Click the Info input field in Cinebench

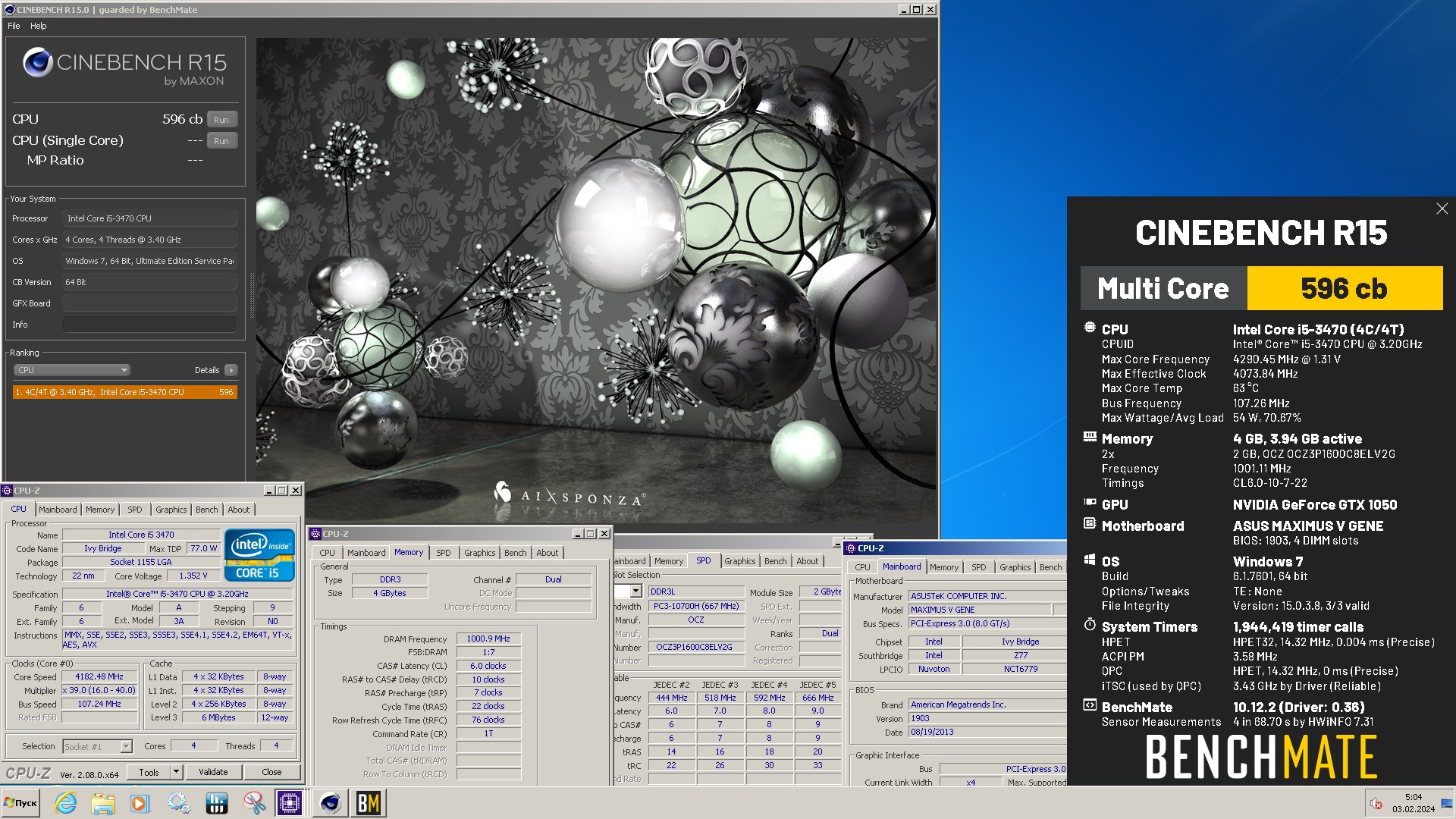tap(149, 325)
